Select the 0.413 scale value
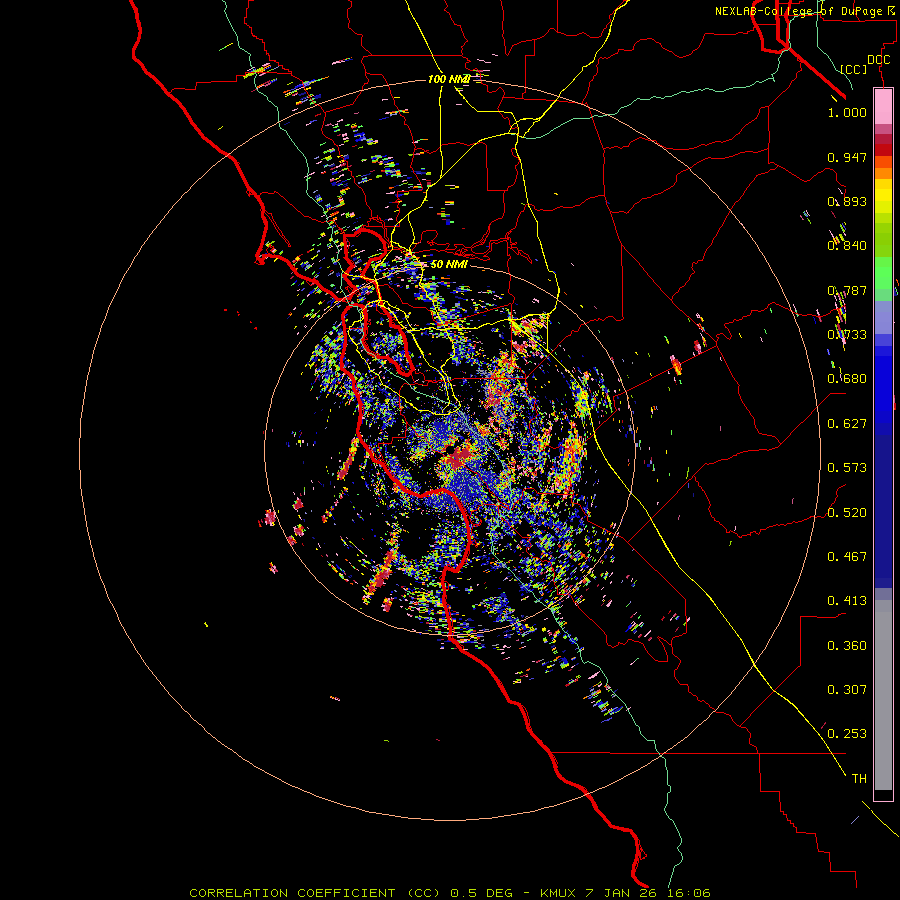900x900 pixels. [847, 601]
